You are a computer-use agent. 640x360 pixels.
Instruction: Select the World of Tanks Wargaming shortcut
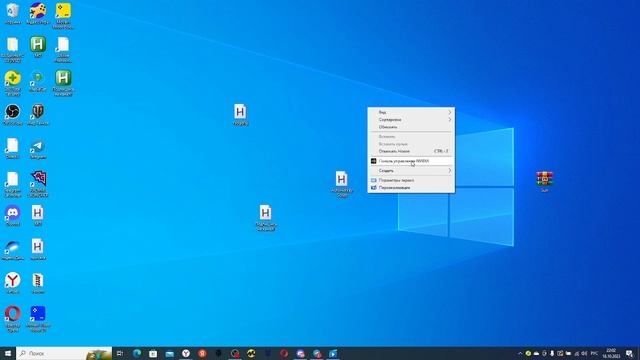[x=38, y=114]
